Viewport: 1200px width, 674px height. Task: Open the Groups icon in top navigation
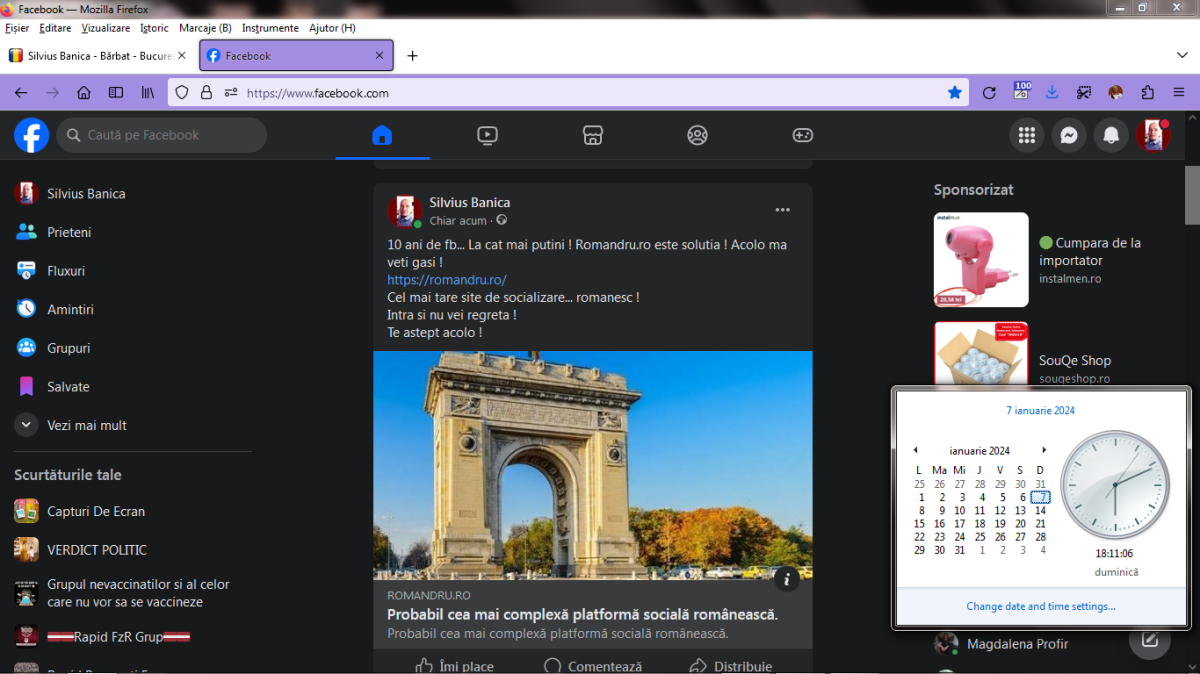pyautogui.click(x=698, y=135)
